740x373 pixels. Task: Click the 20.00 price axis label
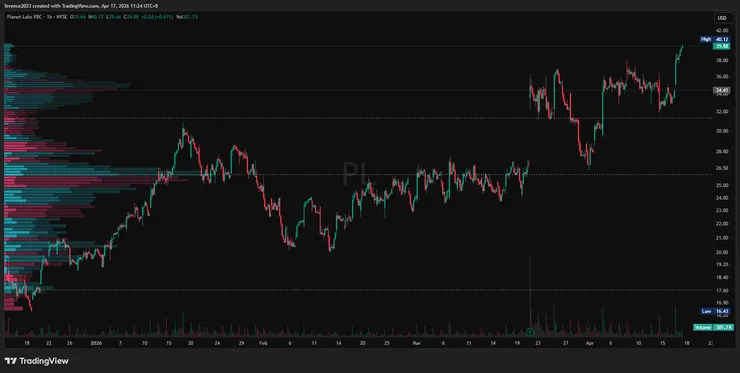pos(722,253)
